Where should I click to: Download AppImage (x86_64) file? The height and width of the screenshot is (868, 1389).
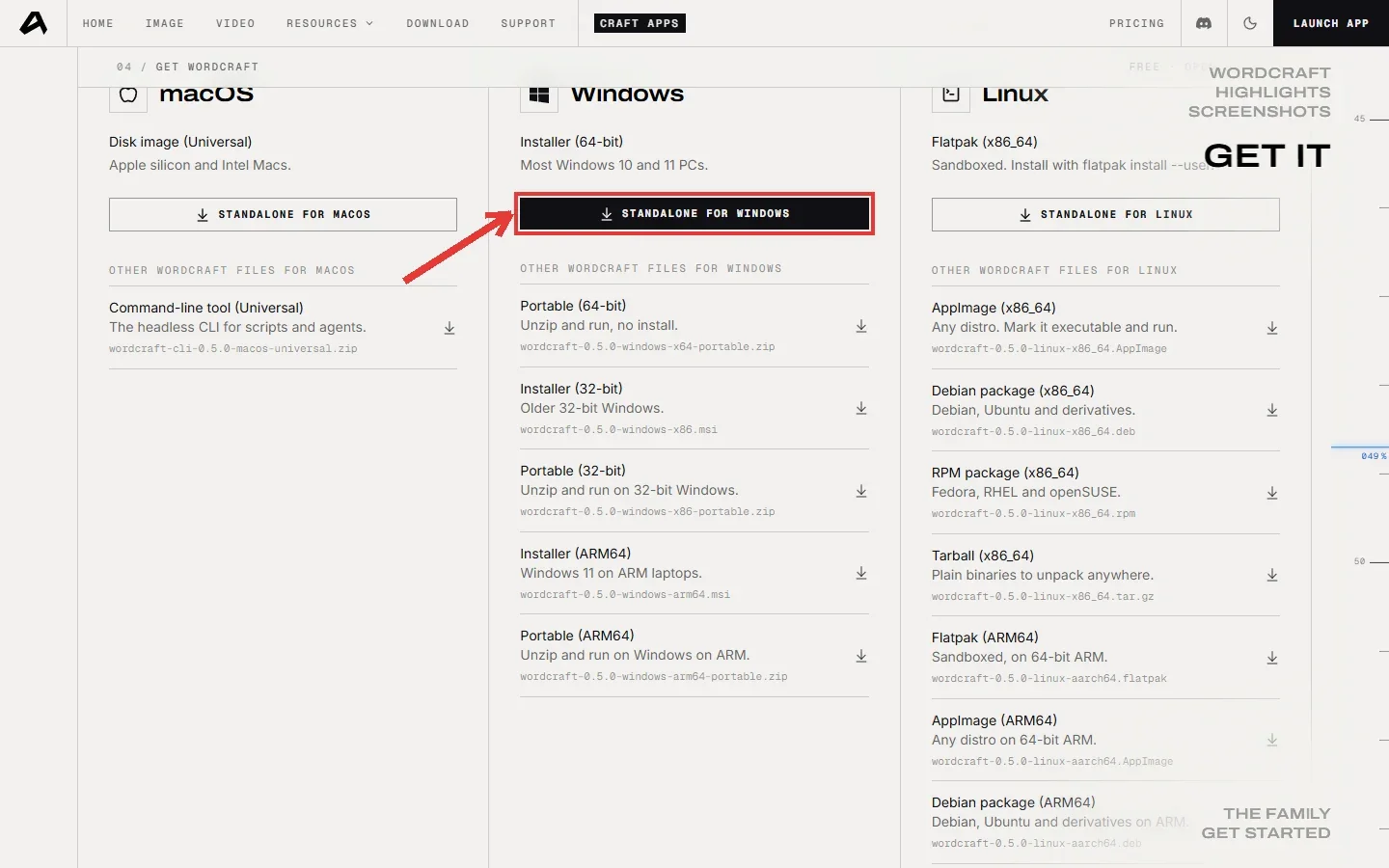pos(1272,329)
